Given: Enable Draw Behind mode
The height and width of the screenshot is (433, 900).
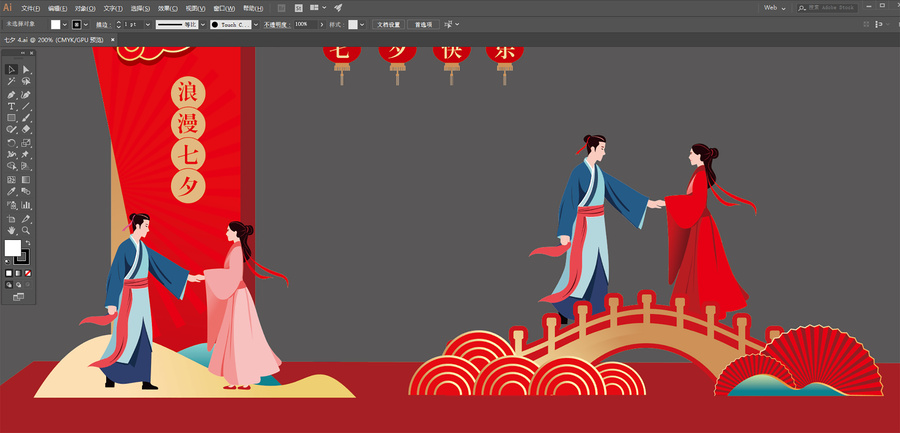Looking at the screenshot, I should tap(18, 284).
